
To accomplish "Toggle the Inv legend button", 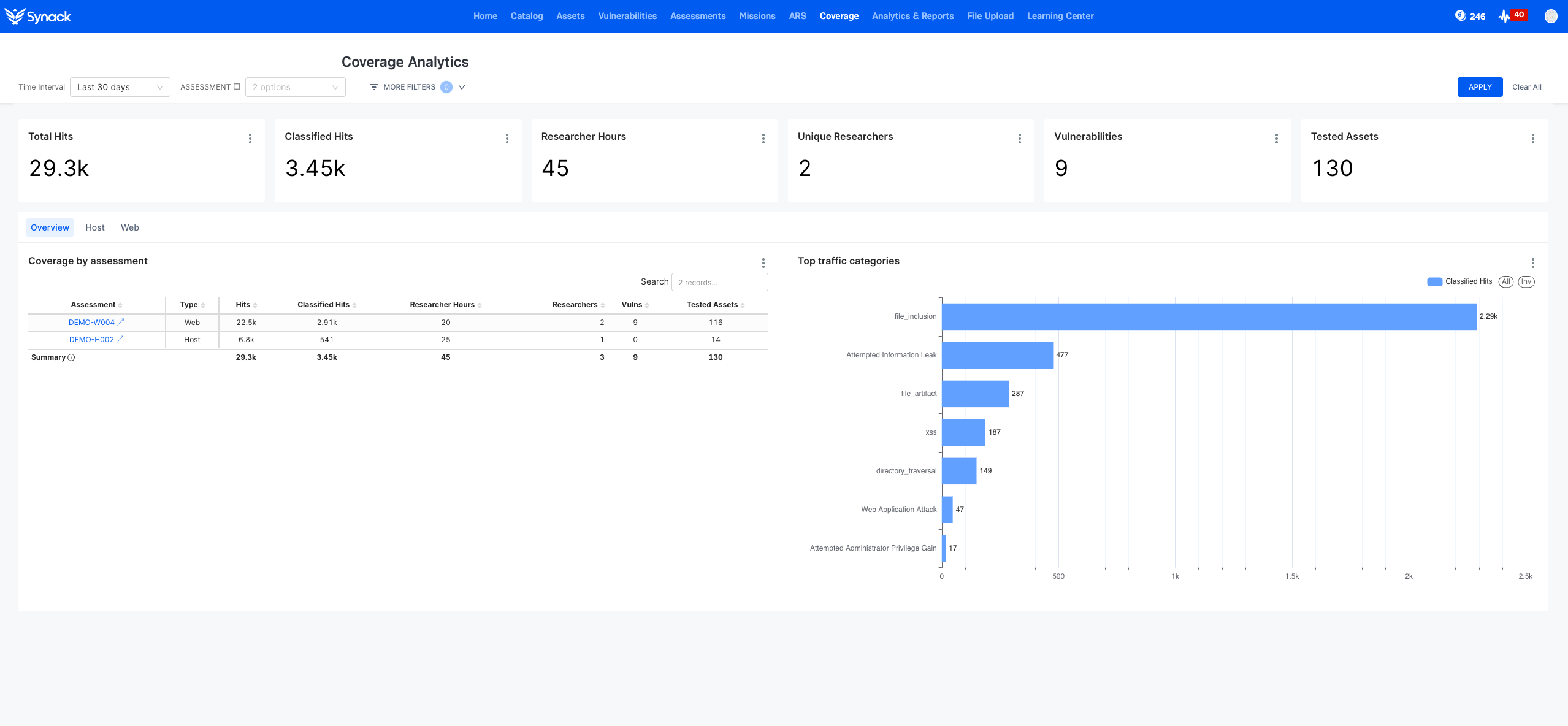I will (x=1526, y=281).
